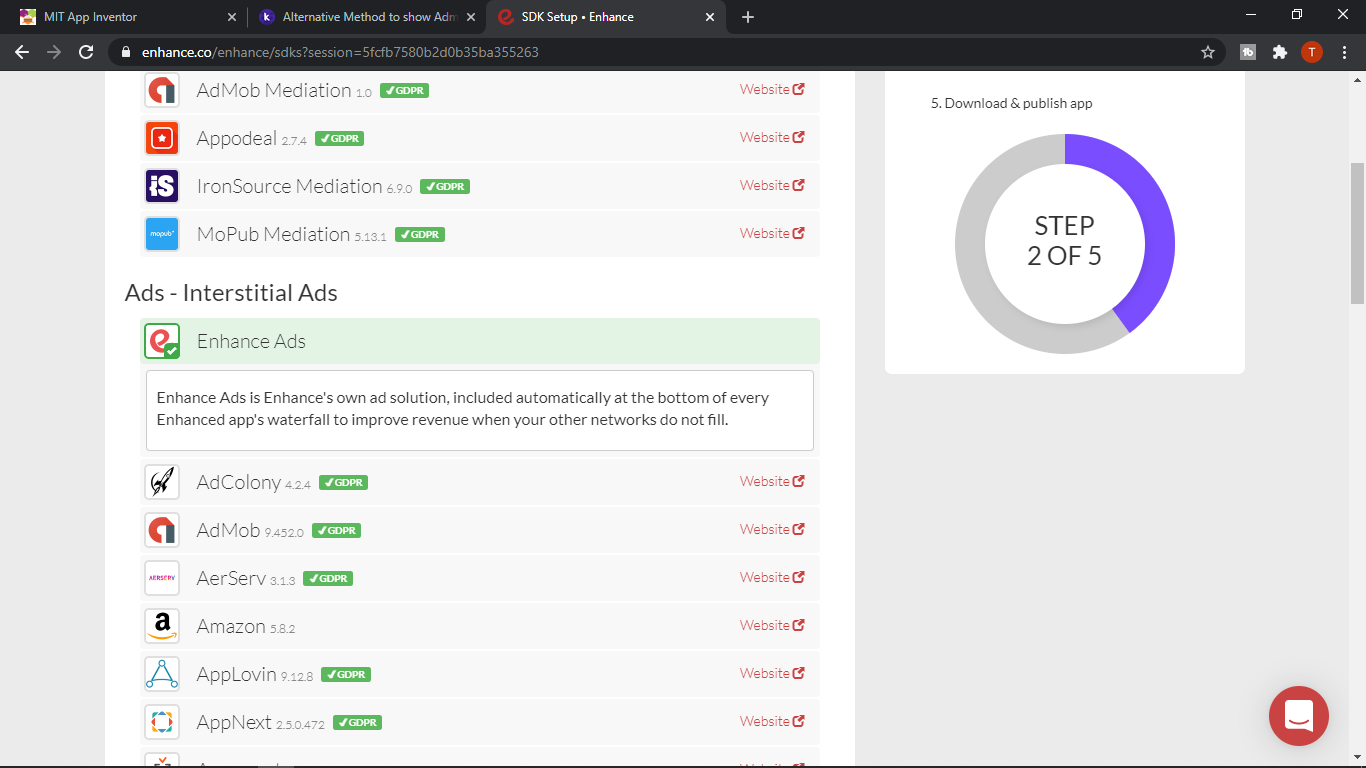Select the AppNext 2.5.0.472 SDK name
Viewport: 1366px width, 768px height.
click(x=261, y=723)
